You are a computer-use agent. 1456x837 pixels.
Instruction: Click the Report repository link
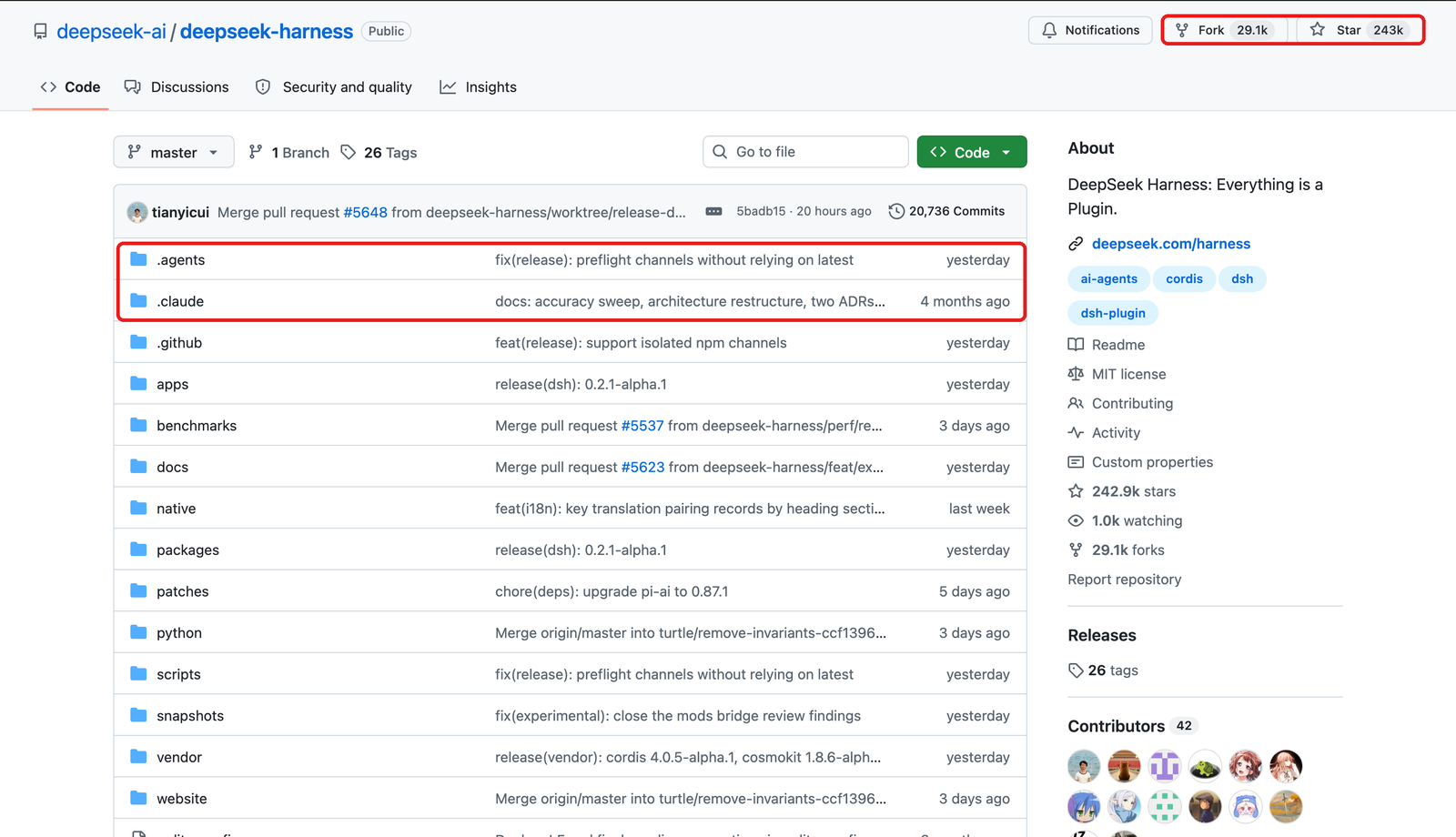coord(1125,580)
